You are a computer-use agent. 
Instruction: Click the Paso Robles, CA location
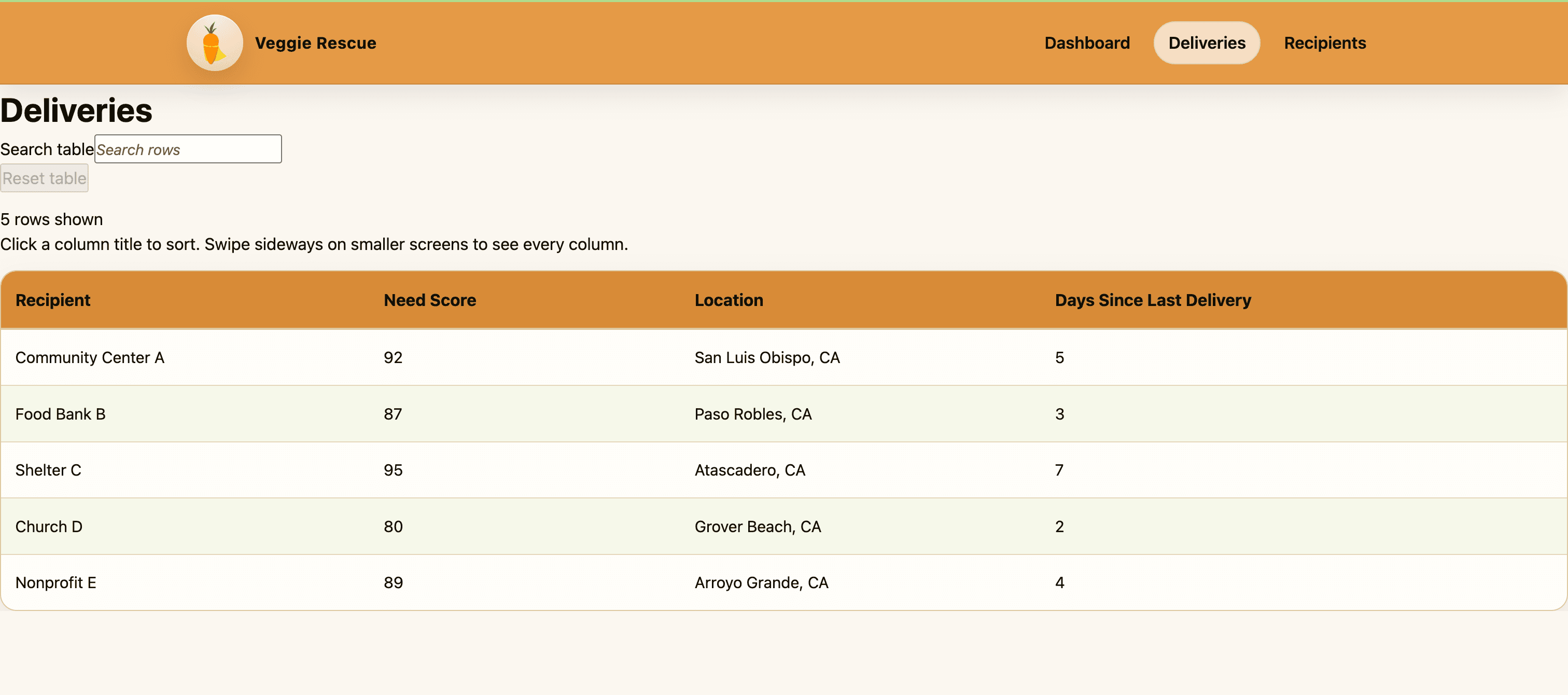pyautogui.click(x=753, y=414)
